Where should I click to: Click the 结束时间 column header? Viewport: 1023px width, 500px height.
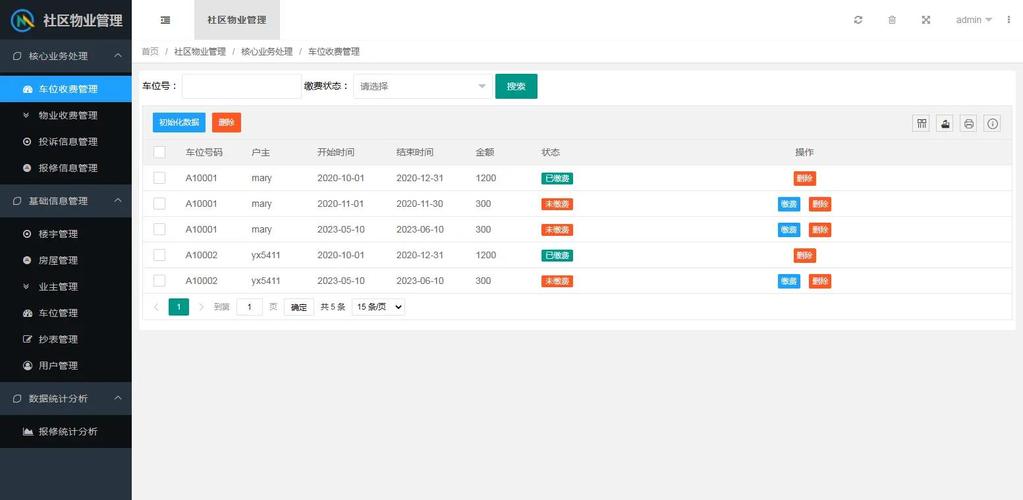[x=415, y=152]
